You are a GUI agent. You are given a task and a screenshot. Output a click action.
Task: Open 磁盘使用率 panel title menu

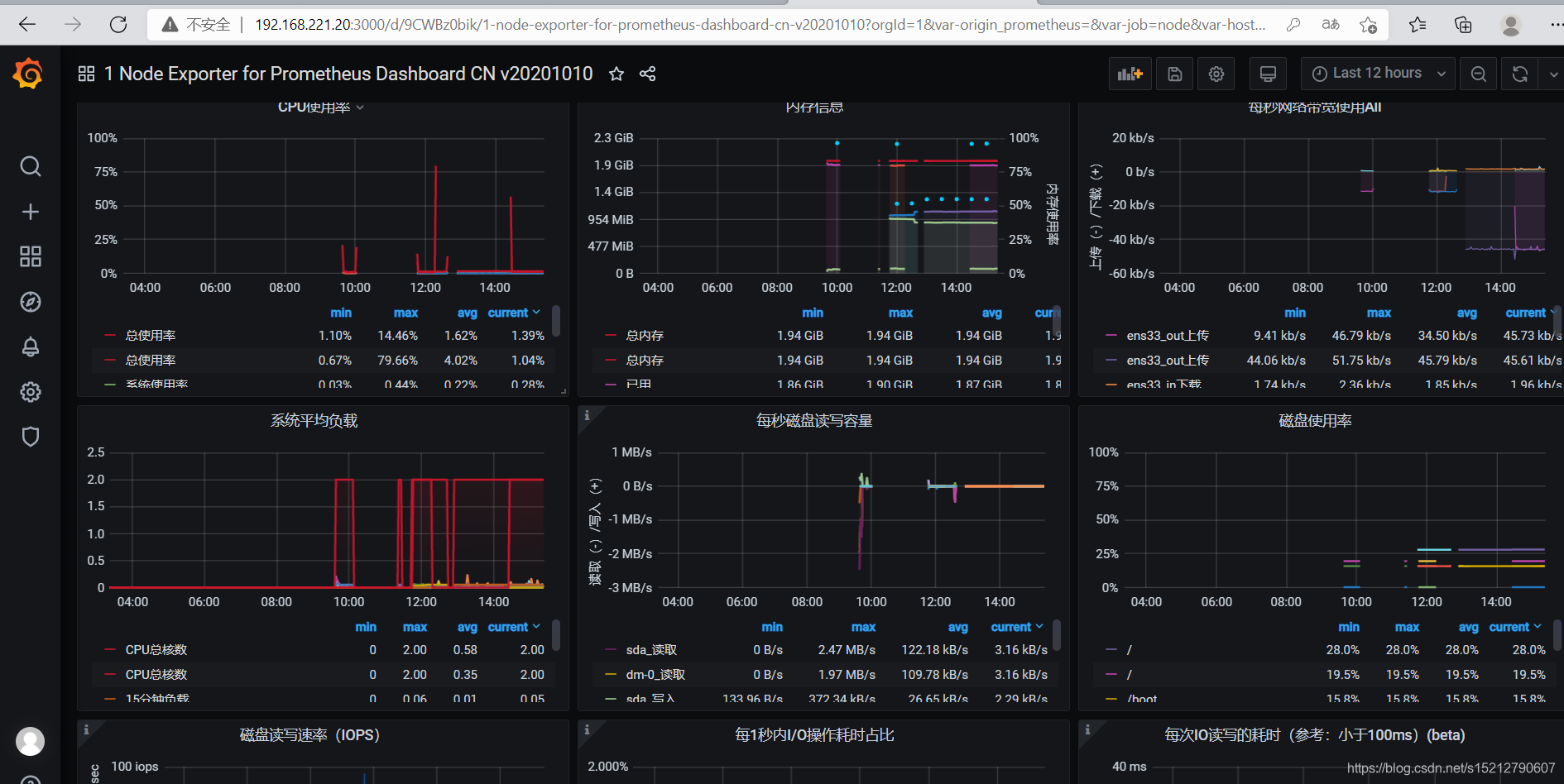point(1315,421)
